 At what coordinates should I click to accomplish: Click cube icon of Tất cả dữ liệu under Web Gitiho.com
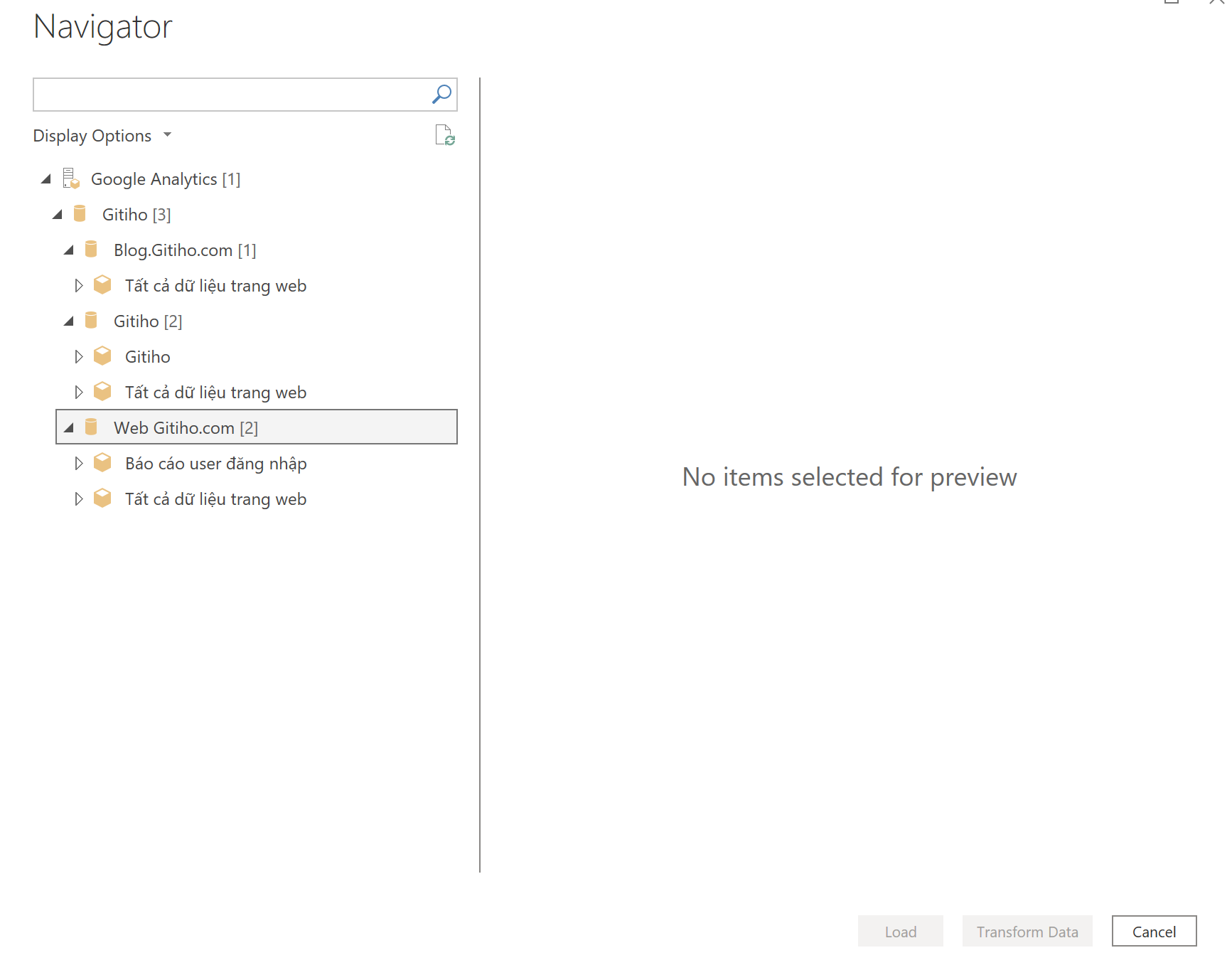102,498
